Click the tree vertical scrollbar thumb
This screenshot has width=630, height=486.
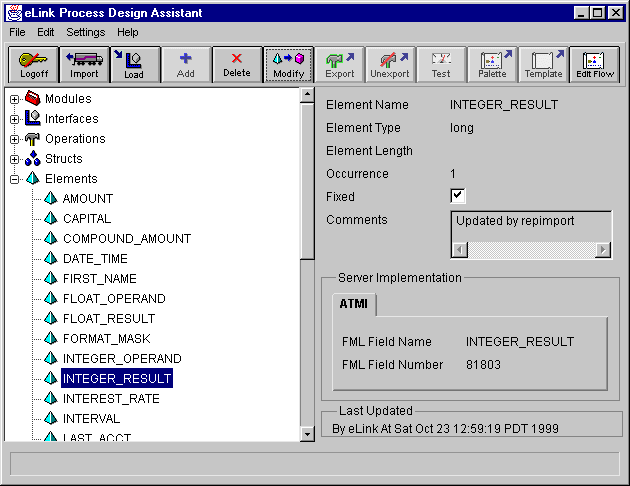307,182
